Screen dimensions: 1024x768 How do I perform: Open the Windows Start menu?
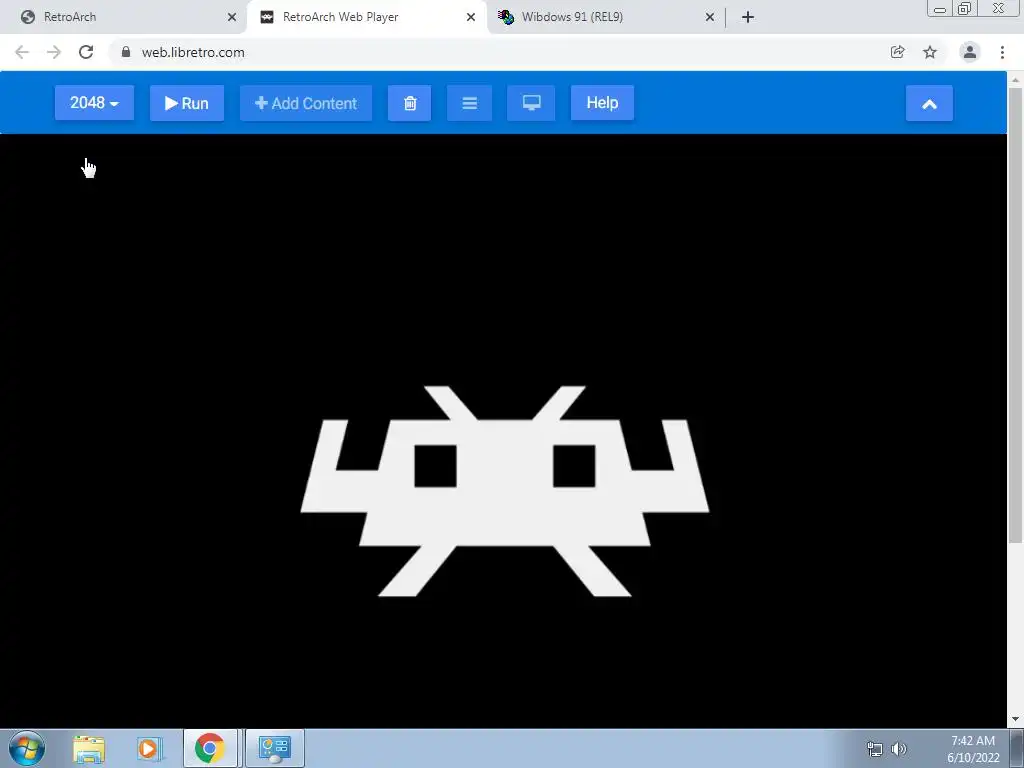pos(27,748)
